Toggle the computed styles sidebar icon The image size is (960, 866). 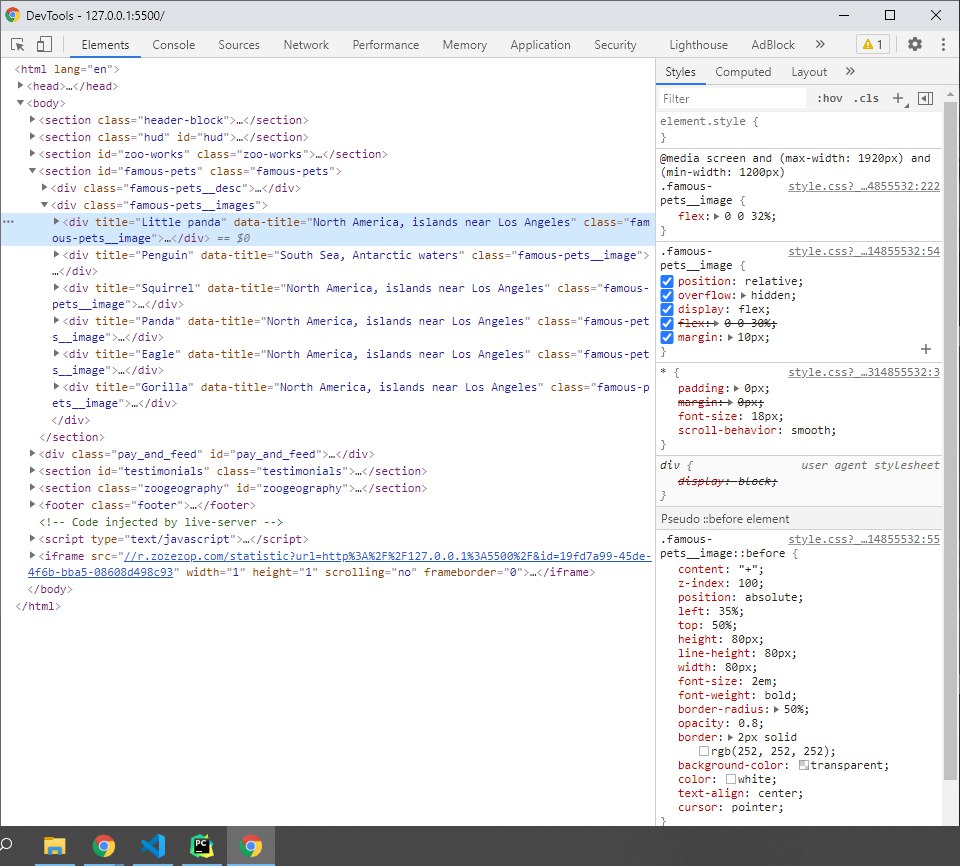926,98
